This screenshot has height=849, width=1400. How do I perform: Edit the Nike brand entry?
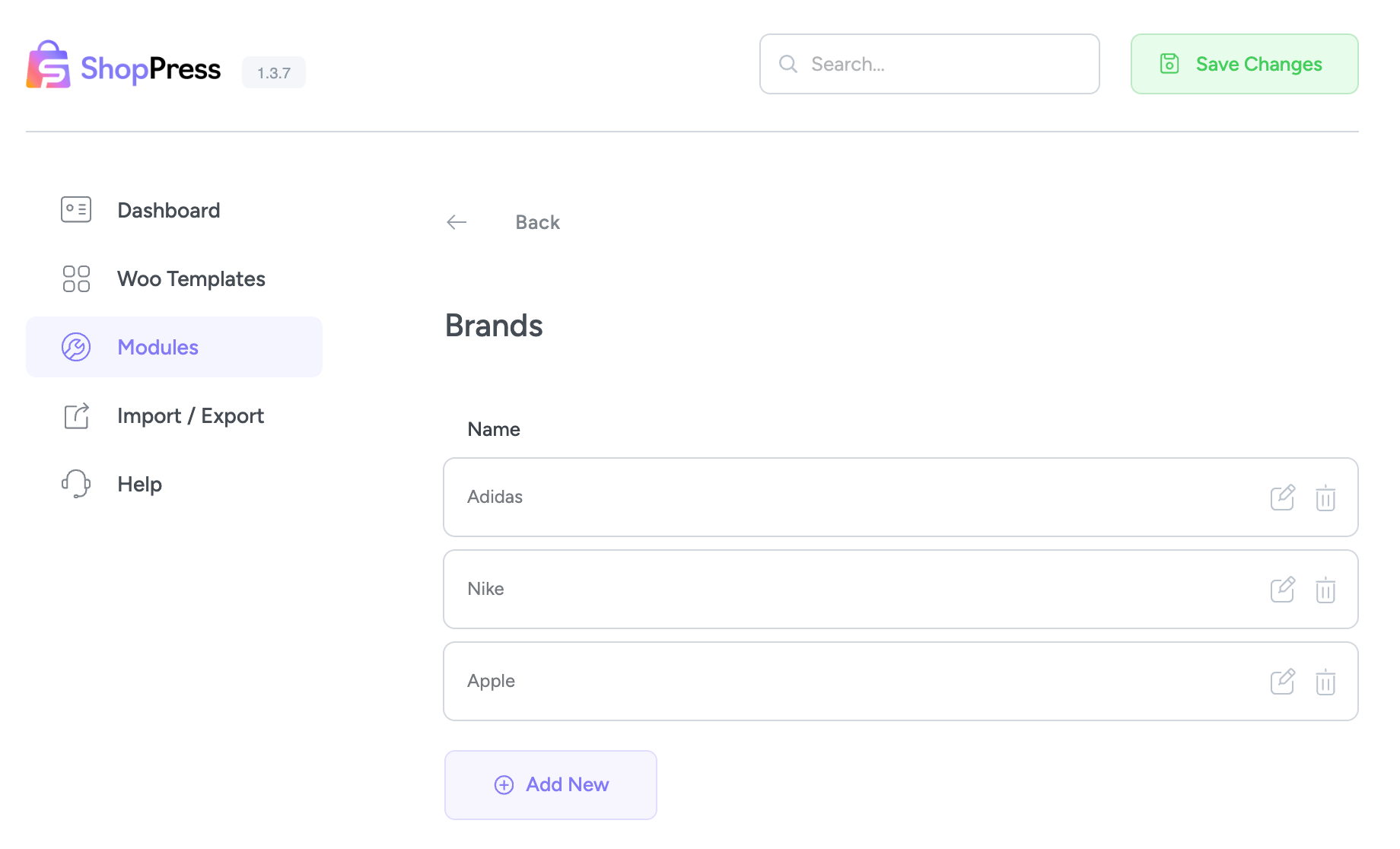click(x=1284, y=590)
